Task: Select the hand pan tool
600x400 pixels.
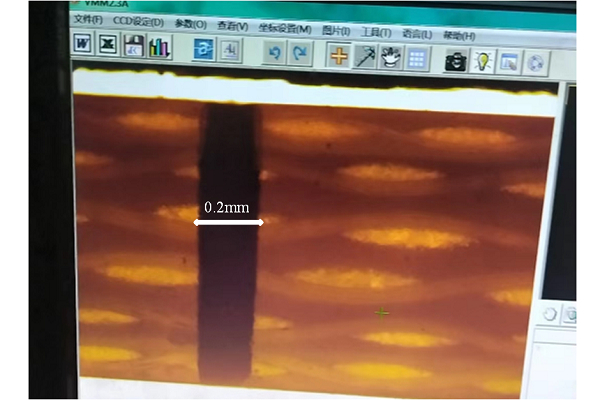Action: (x=391, y=58)
